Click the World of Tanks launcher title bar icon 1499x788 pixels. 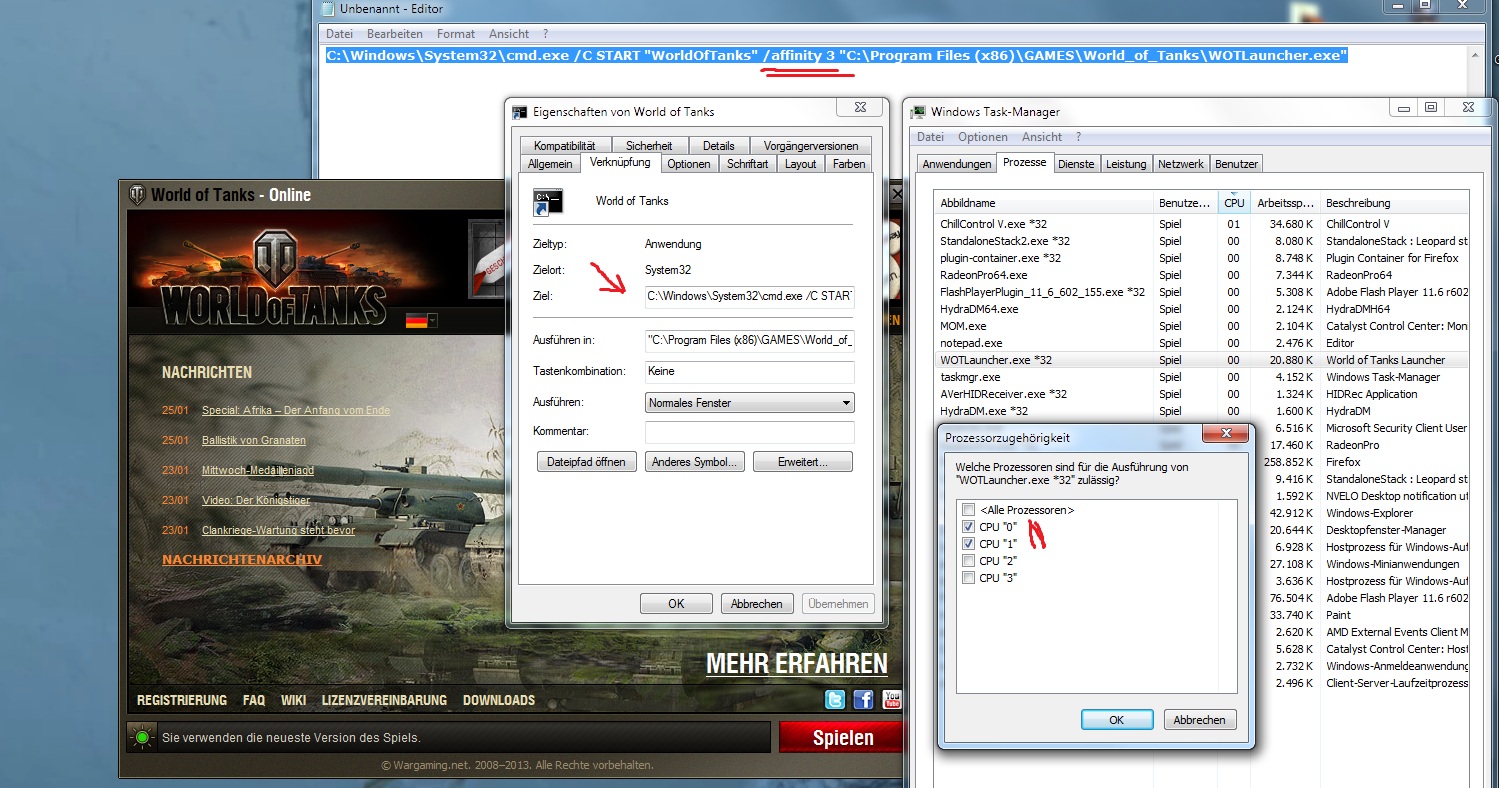(x=137, y=194)
